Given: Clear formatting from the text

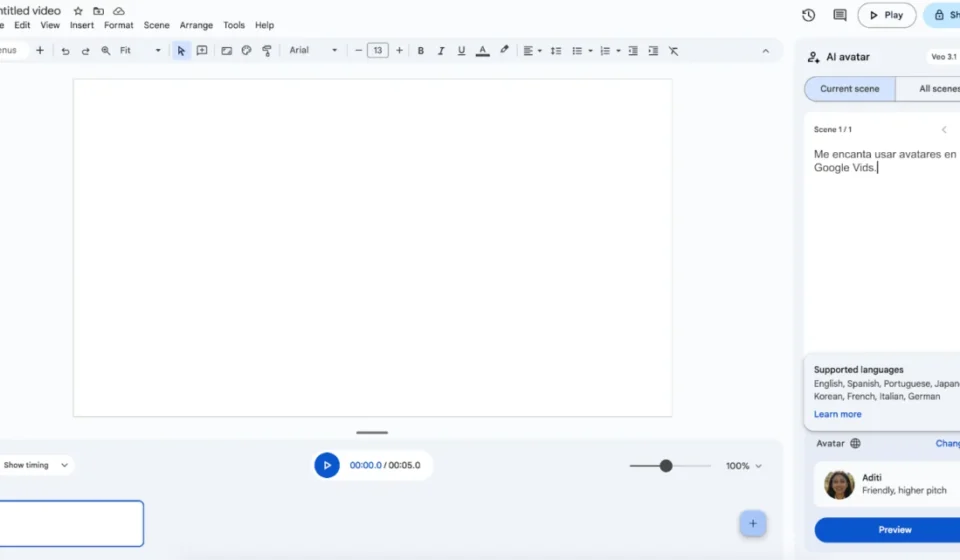Looking at the screenshot, I should (673, 51).
